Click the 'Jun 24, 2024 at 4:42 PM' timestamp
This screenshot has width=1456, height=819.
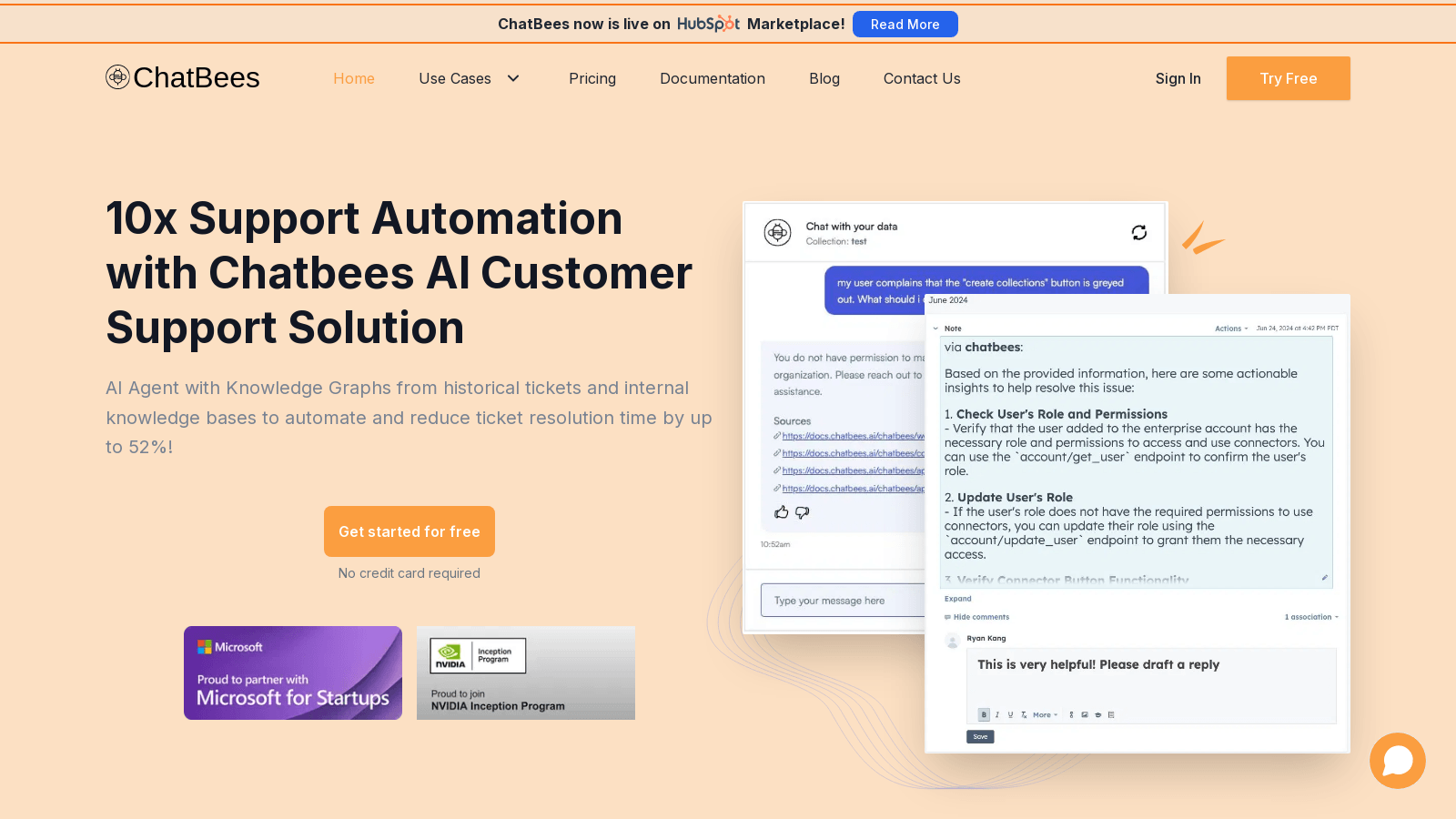pos(1298,329)
